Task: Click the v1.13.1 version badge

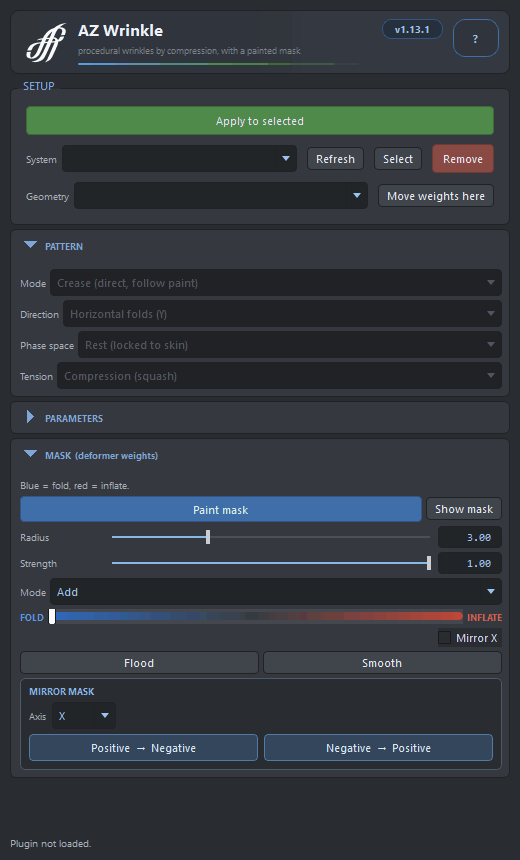Action: point(412,30)
